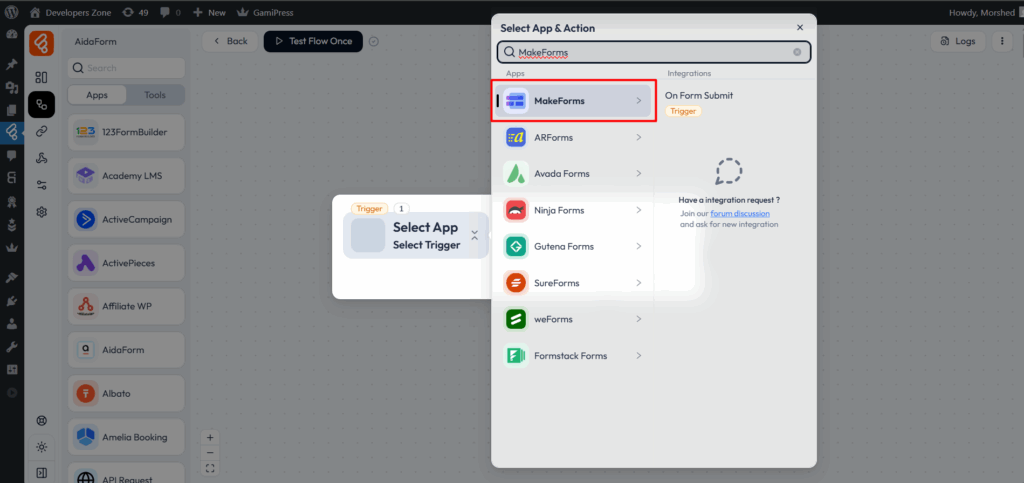Expand Avada Forms row chevron
Viewport: 1024px width, 483px height.
tap(639, 174)
